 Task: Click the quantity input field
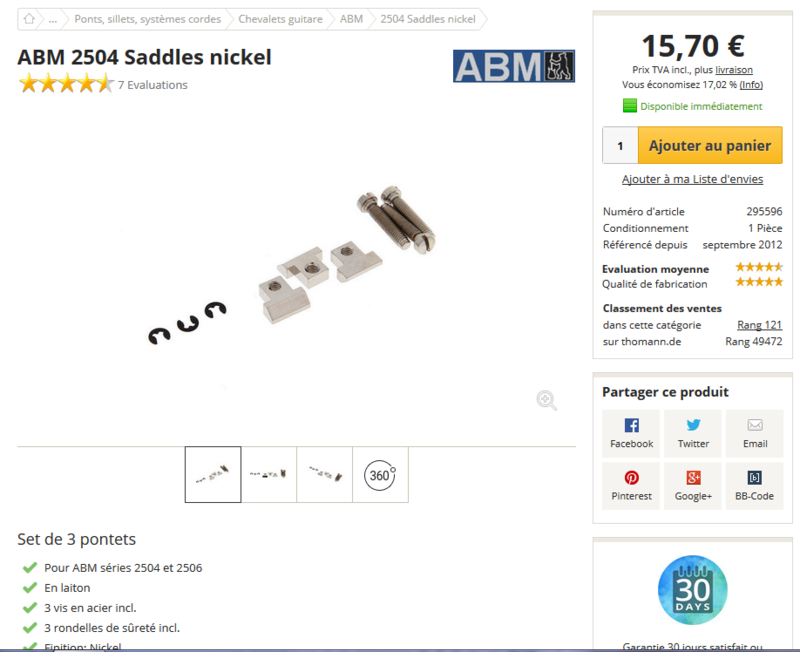620,145
